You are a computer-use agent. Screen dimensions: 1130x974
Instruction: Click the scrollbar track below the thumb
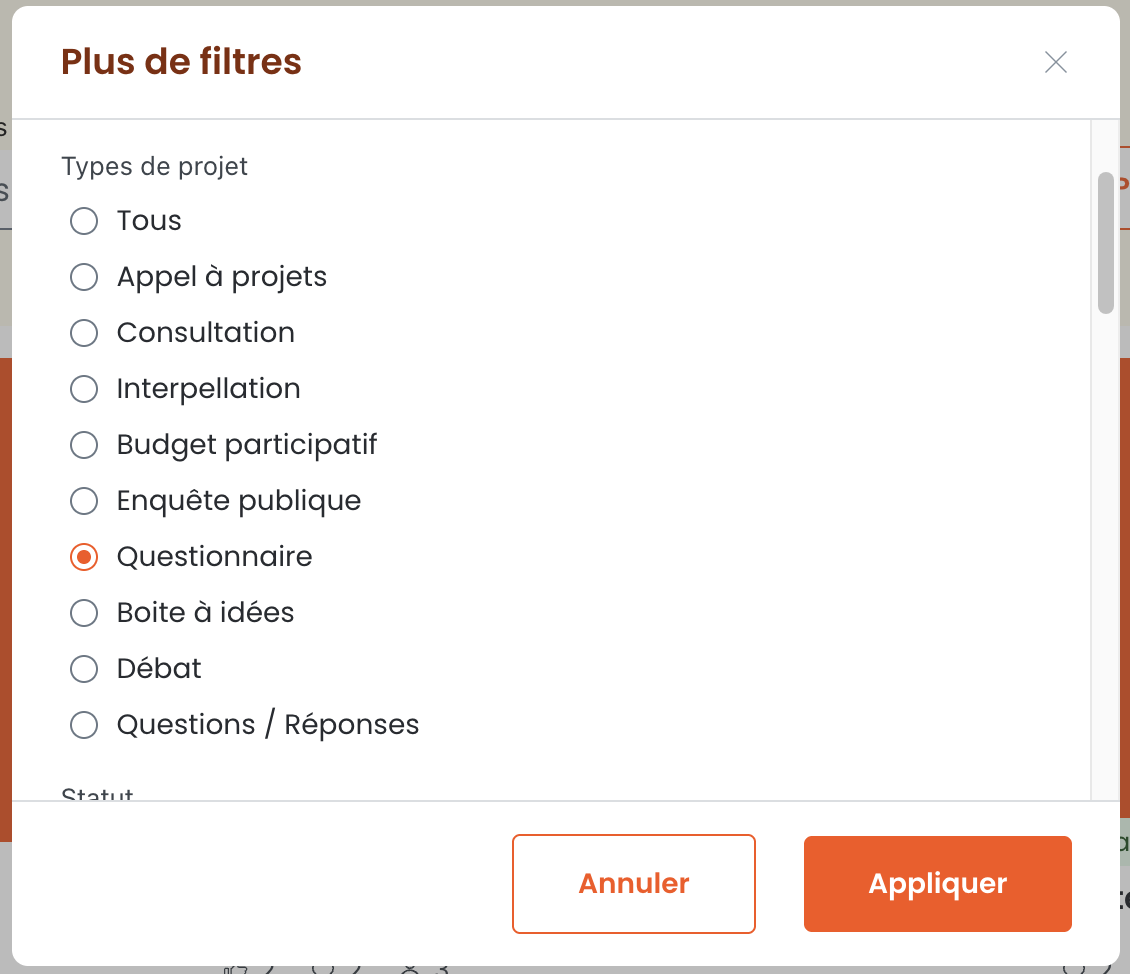click(x=1105, y=555)
